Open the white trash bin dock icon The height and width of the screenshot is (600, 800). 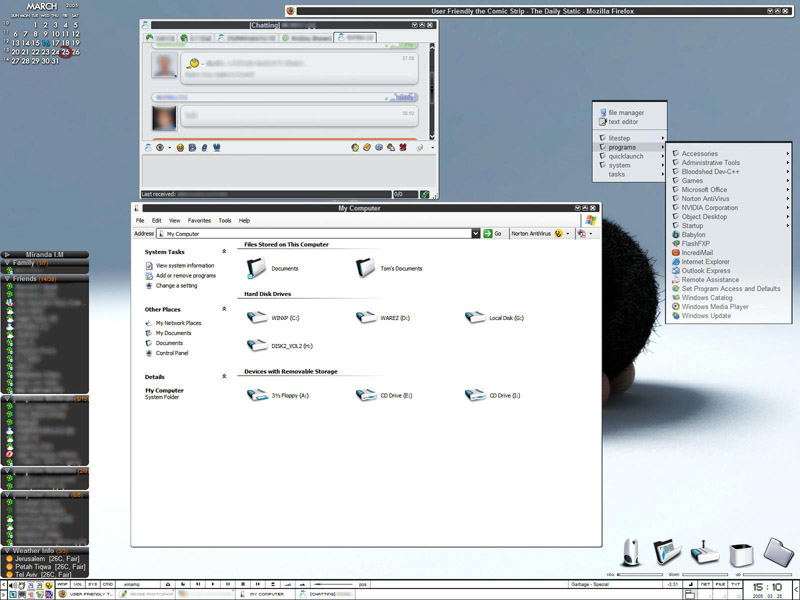[741, 555]
